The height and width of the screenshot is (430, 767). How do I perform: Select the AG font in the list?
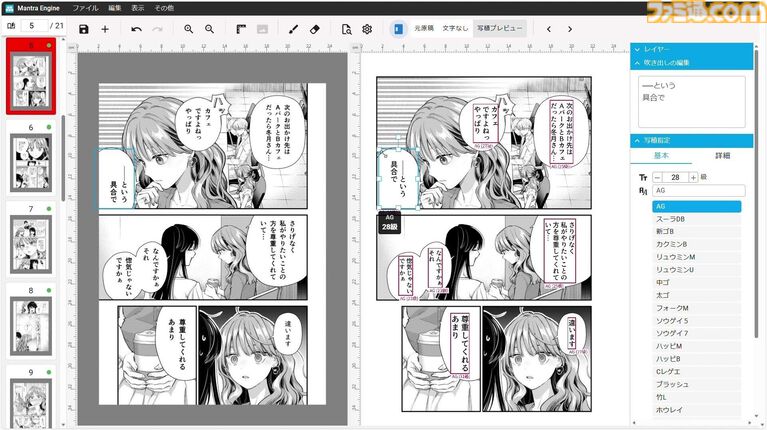click(696, 206)
